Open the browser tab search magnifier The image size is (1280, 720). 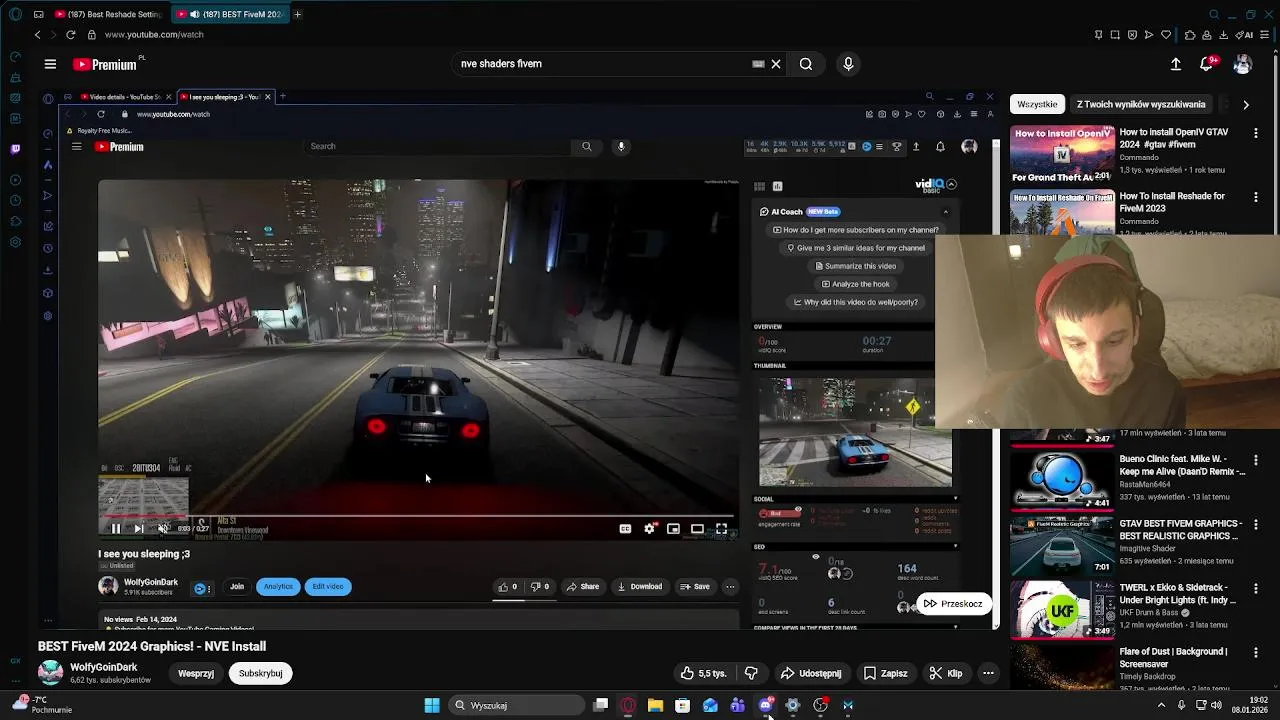coord(1214,14)
